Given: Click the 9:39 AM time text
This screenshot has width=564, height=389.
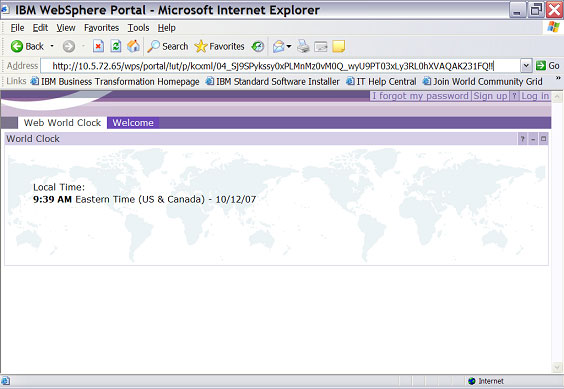Looking at the screenshot, I should coord(53,199).
